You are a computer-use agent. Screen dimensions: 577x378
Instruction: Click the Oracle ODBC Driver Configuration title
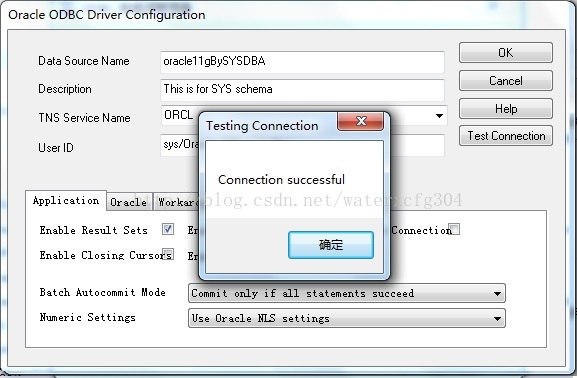107,15
